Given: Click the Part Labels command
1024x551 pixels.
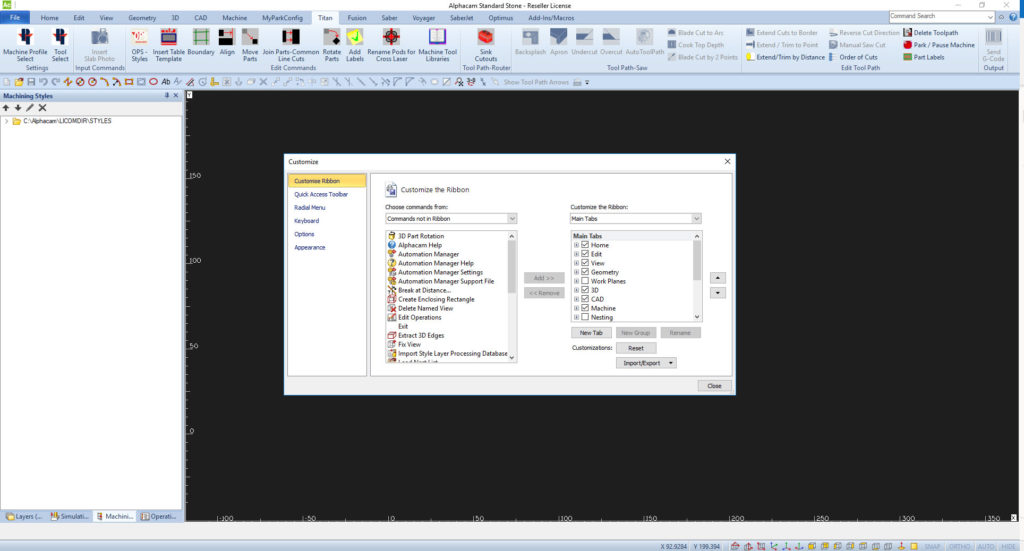Looking at the screenshot, I should point(923,57).
